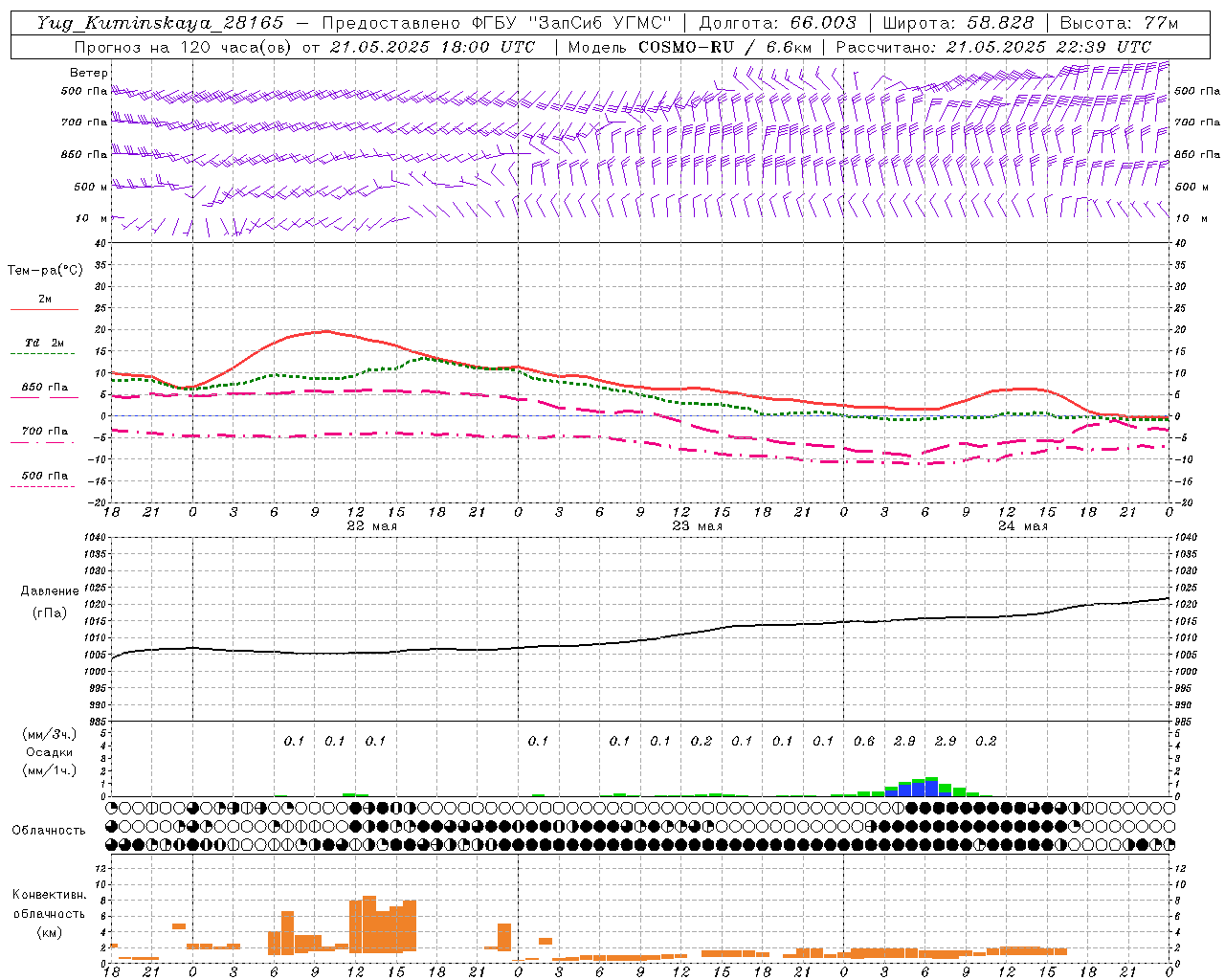This screenshot has height=980, width=1225.
Task: Click the 0.6 precipitation amount value
Action: click(x=863, y=742)
